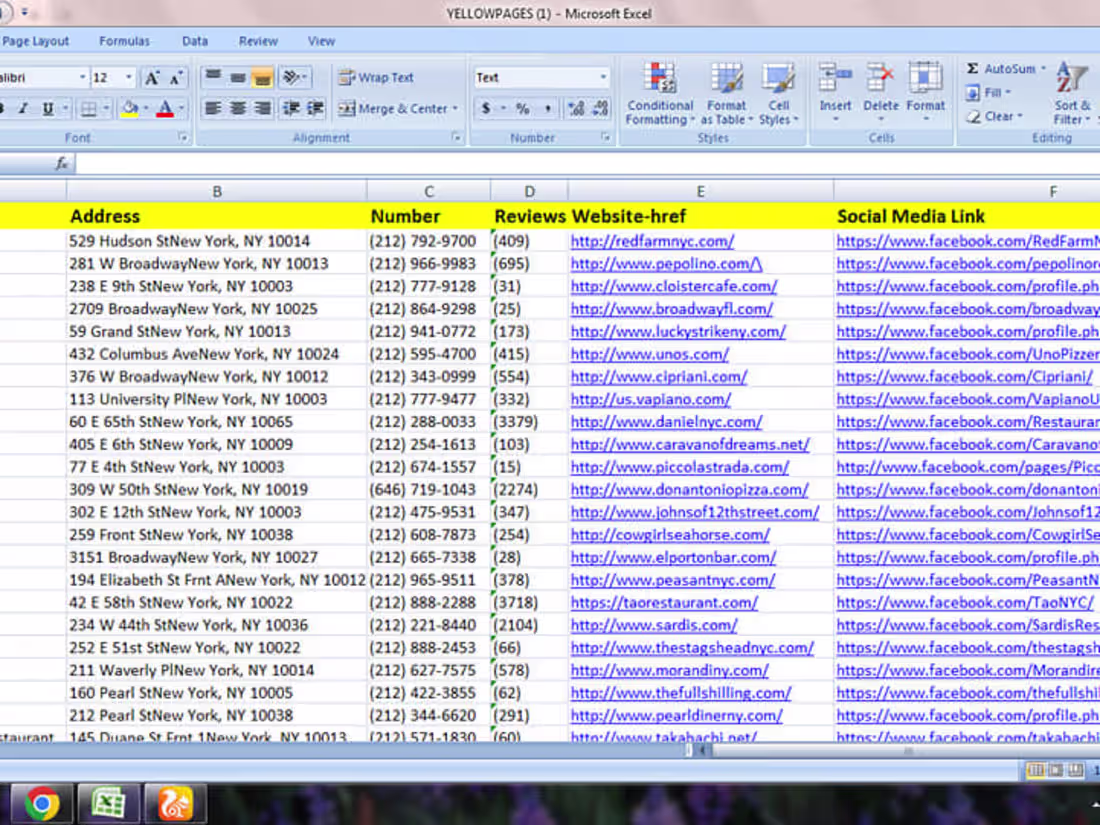Switch to the Data tab
The height and width of the screenshot is (825, 1100).
point(194,41)
